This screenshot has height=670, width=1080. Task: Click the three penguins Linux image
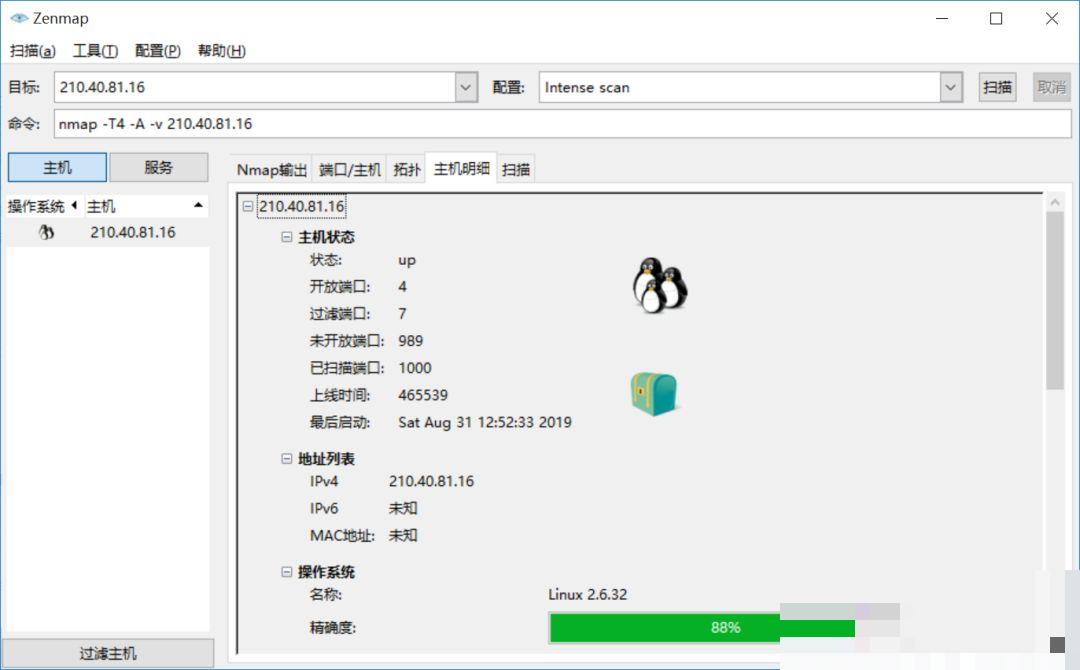[x=660, y=285]
